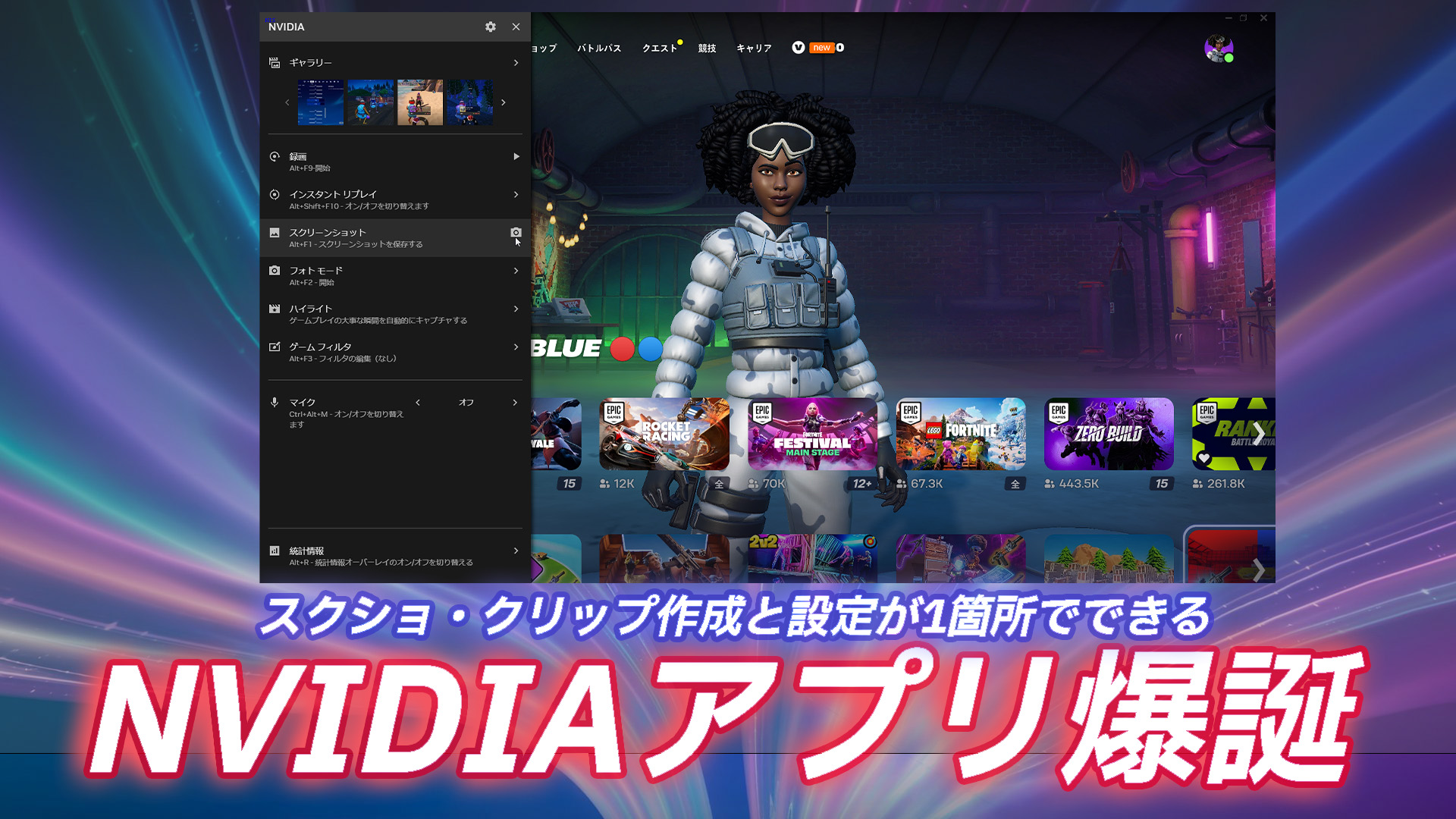Viewport: 1456px width, 819px height.
Task: Open the first gallery thumbnail
Action: 321,102
